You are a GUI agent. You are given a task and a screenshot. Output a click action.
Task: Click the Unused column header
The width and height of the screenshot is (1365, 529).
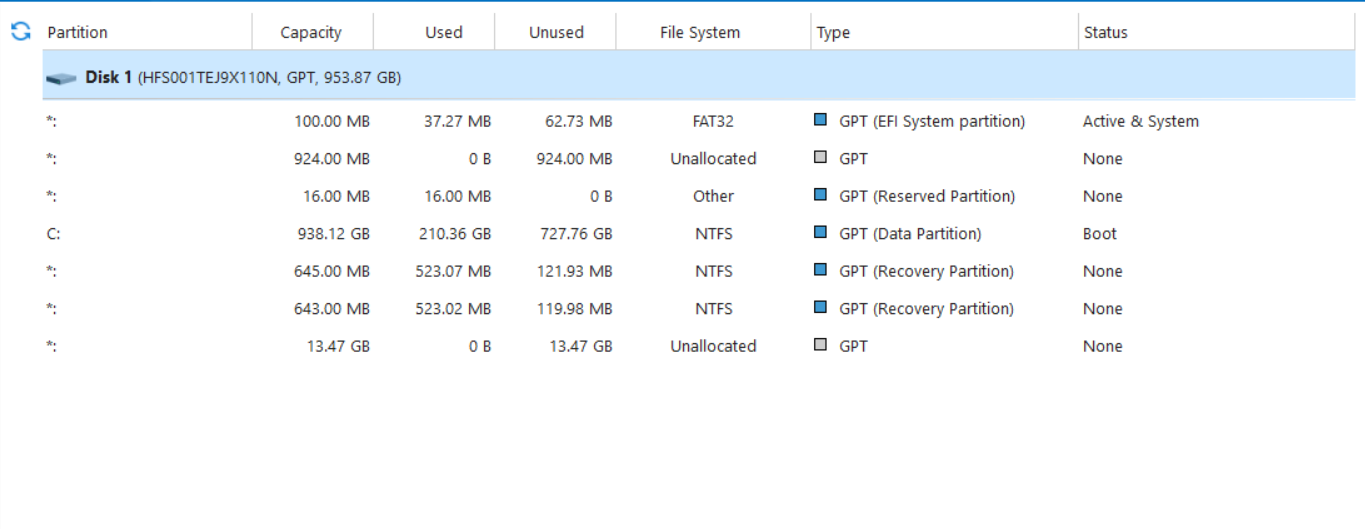(x=556, y=32)
